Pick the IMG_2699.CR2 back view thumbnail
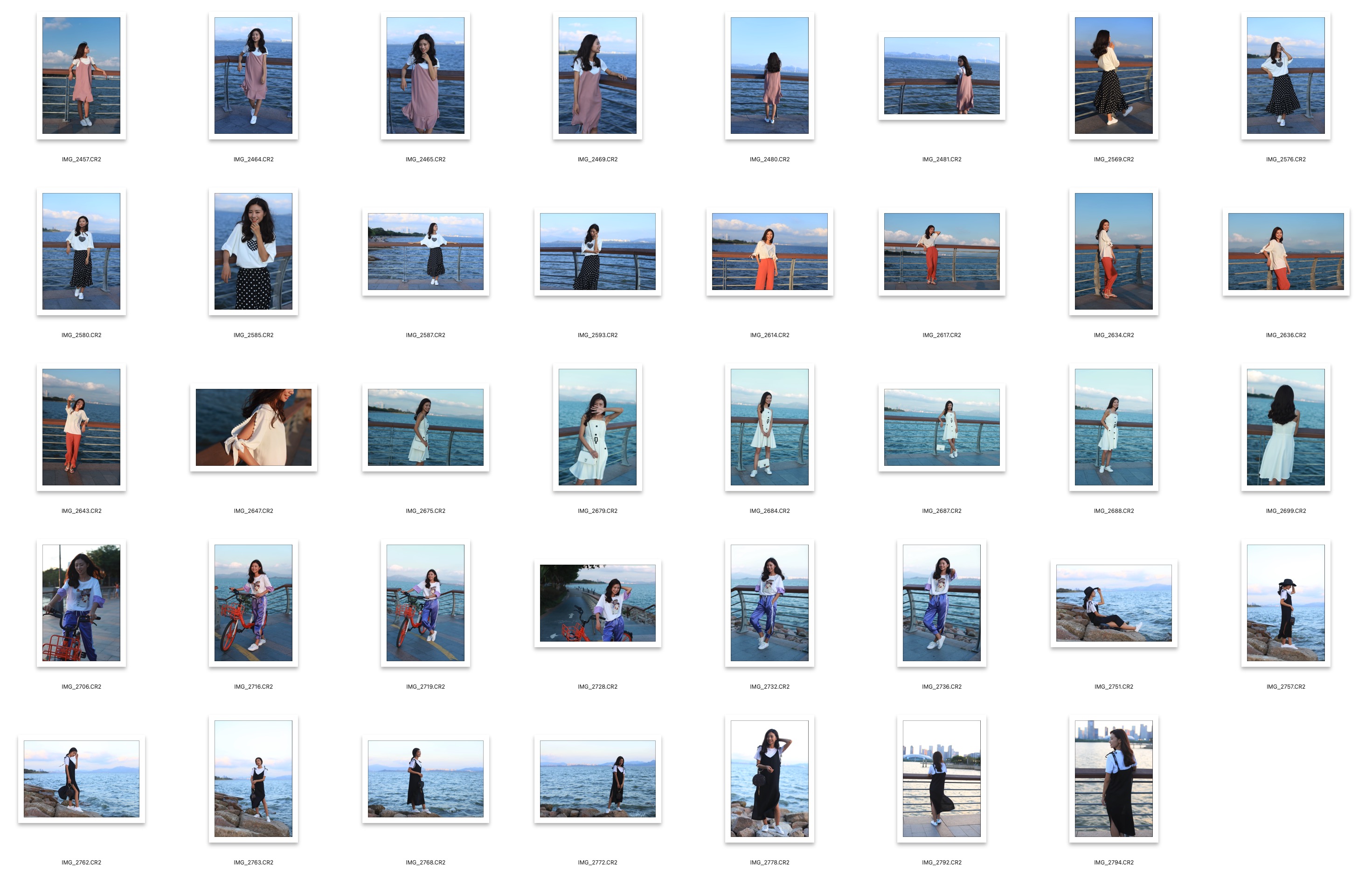The image size is (1372, 878). (1285, 427)
